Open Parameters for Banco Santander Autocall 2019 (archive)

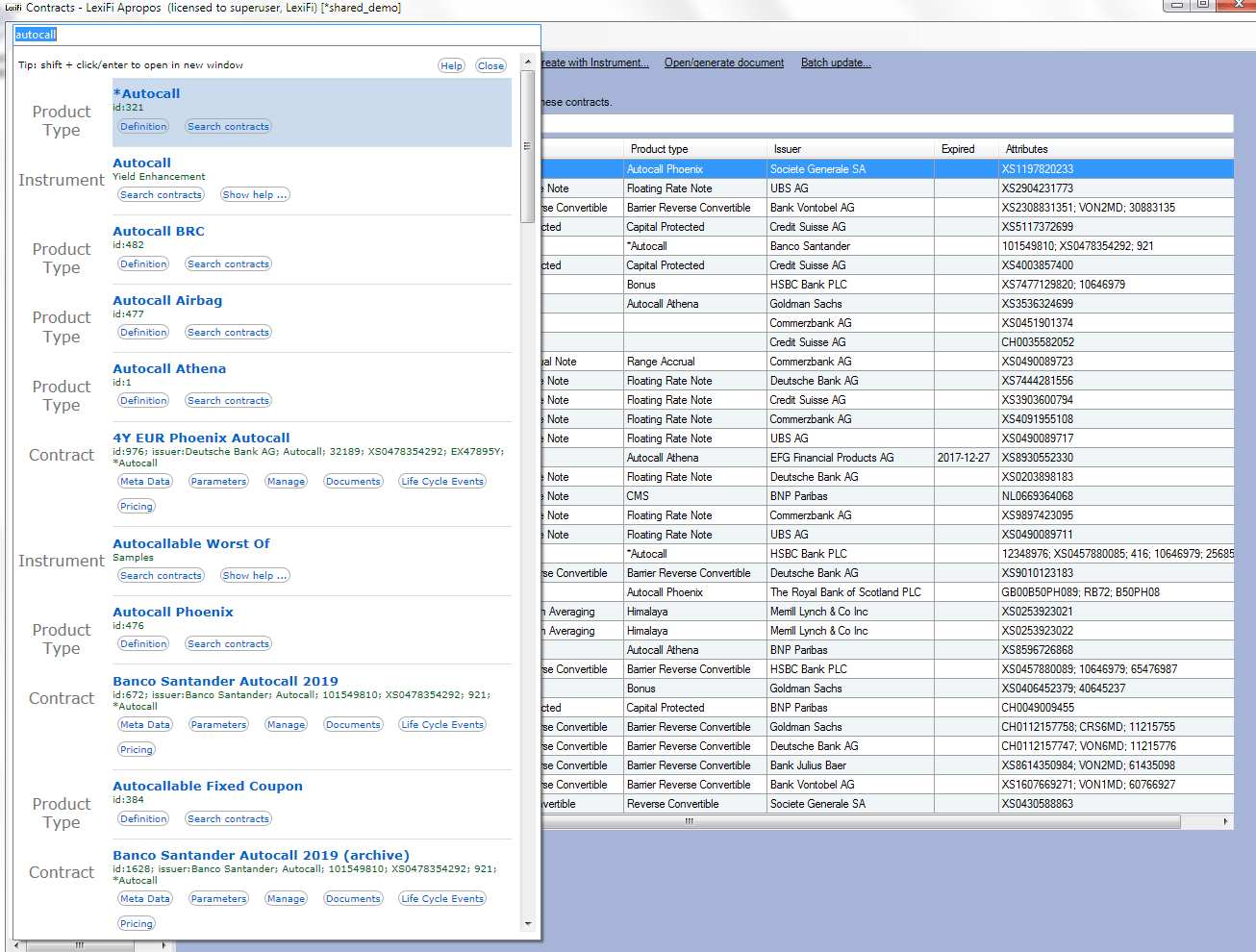tap(218, 899)
